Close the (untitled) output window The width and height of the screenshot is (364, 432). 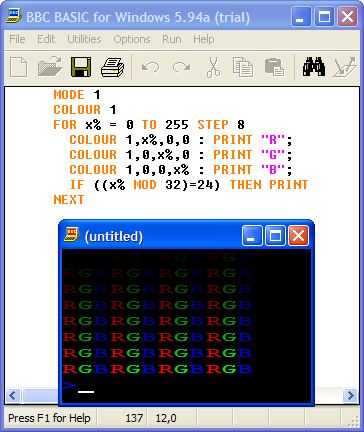pyautogui.click(x=298, y=236)
